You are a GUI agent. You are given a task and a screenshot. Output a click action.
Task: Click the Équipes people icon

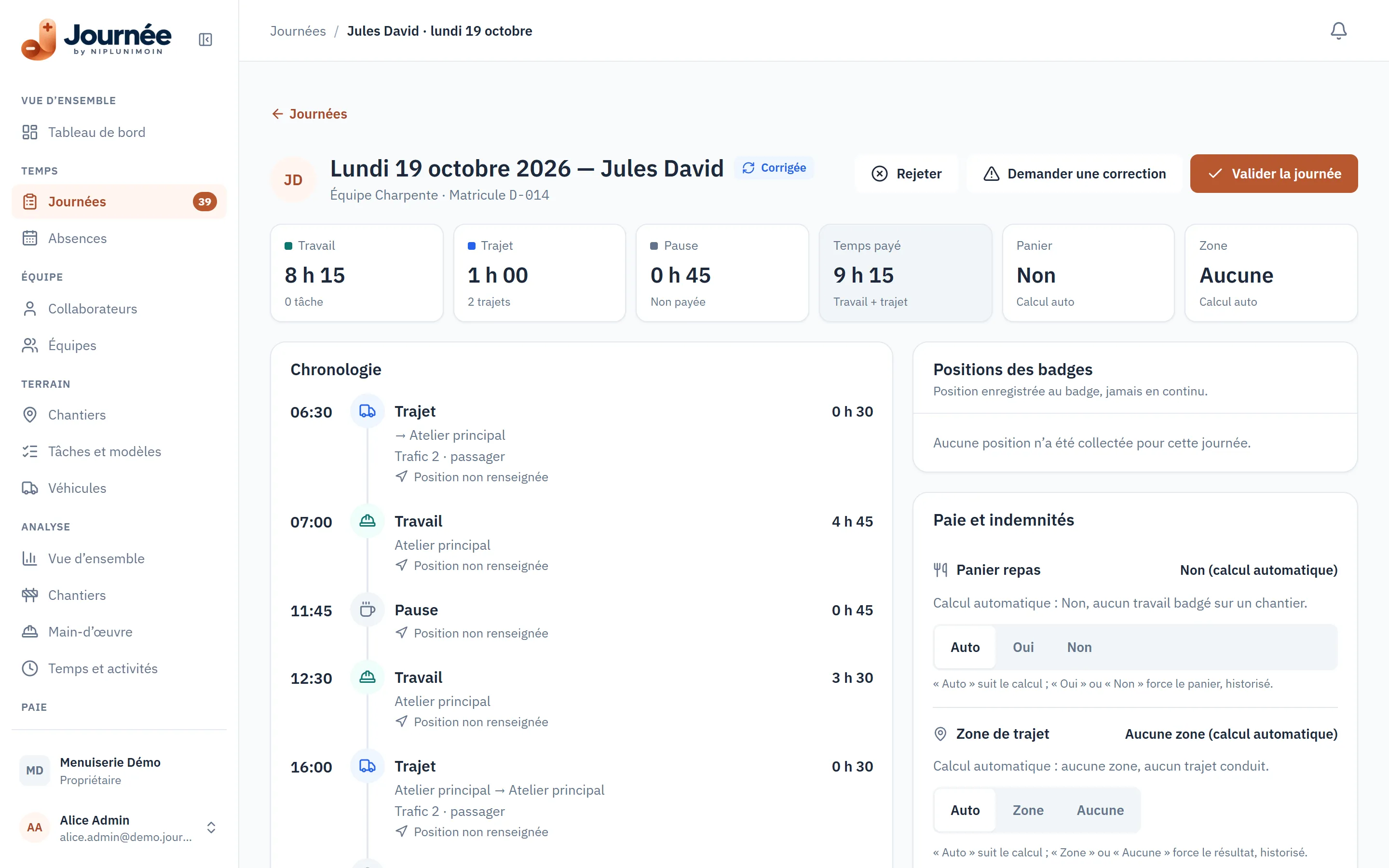click(30, 346)
